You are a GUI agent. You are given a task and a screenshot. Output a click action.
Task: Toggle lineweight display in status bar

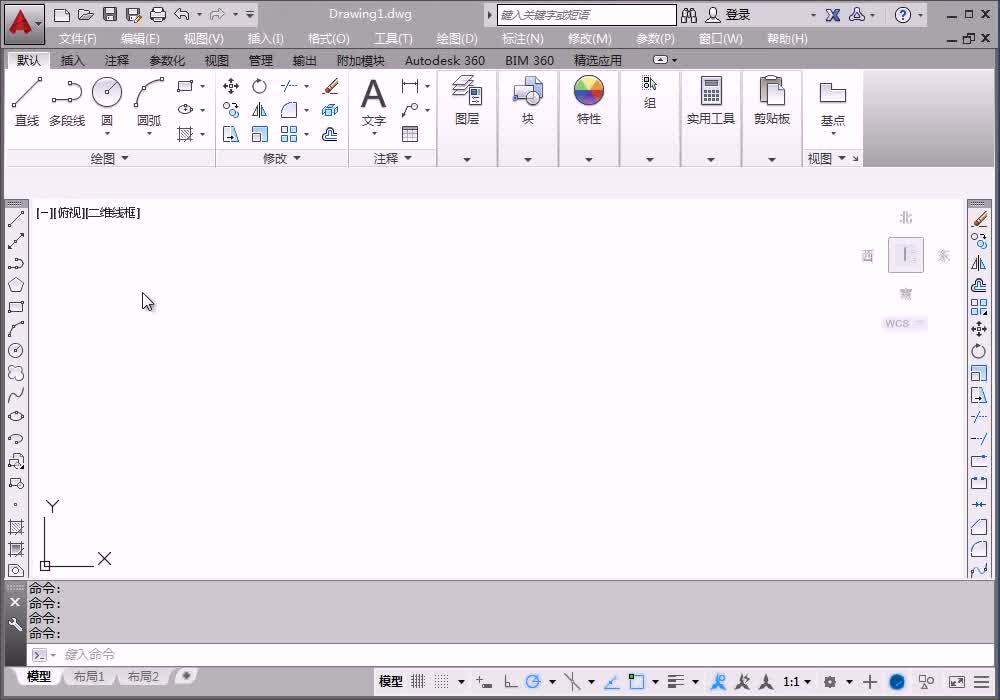pyautogui.click(x=675, y=682)
